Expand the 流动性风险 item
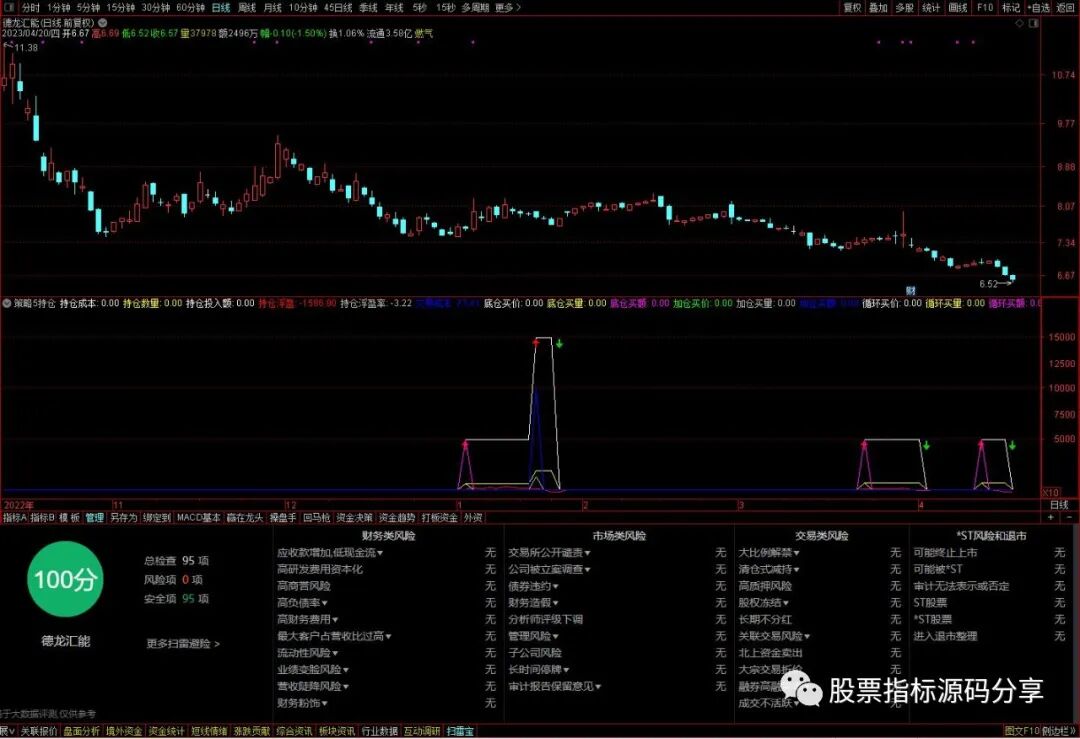Image resolution: width=1080 pixels, height=739 pixels. click(308, 652)
